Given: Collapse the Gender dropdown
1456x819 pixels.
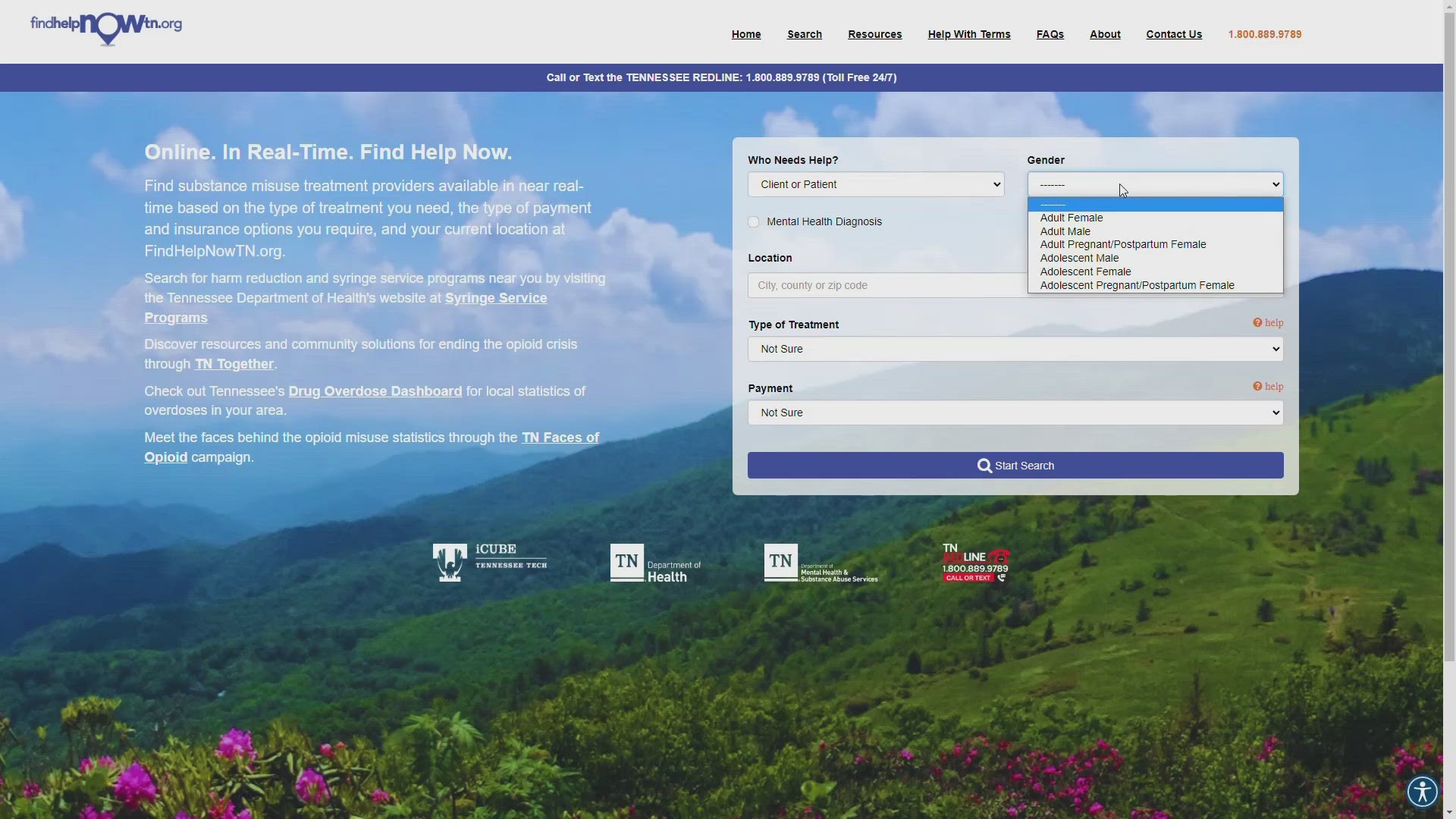Looking at the screenshot, I should (x=1155, y=184).
